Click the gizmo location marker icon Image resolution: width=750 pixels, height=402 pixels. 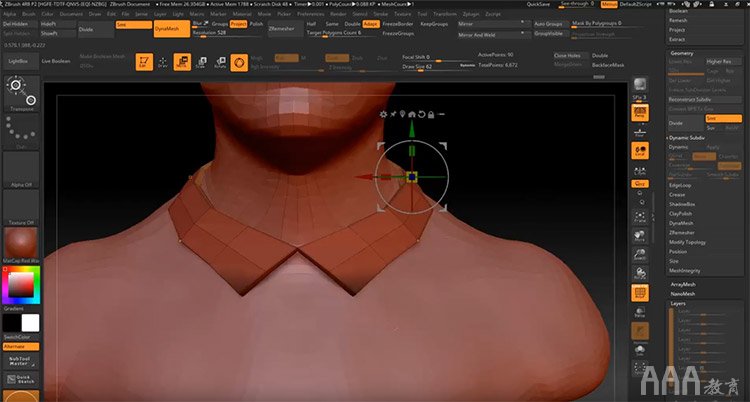point(402,114)
